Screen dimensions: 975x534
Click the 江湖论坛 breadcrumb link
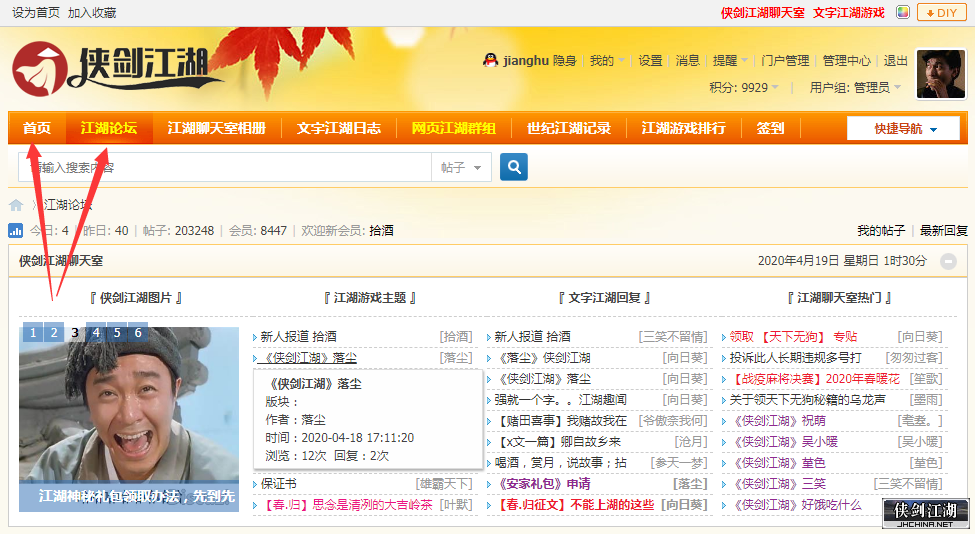(68, 205)
